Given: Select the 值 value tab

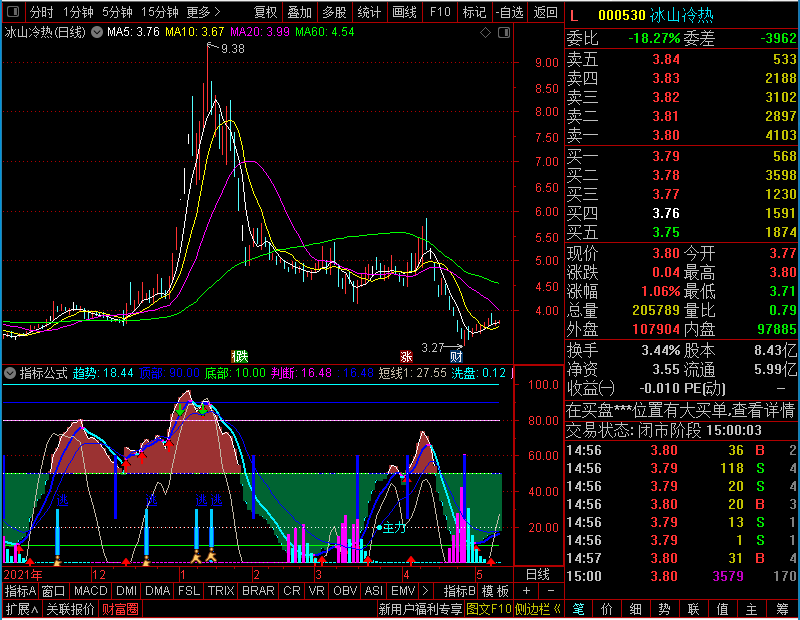Looking at the screenshot, I should 722,609.
